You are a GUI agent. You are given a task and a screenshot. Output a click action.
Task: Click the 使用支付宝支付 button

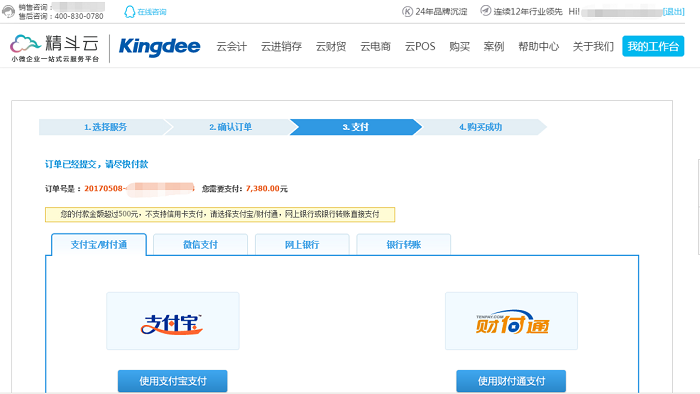(x=173, y=381)
